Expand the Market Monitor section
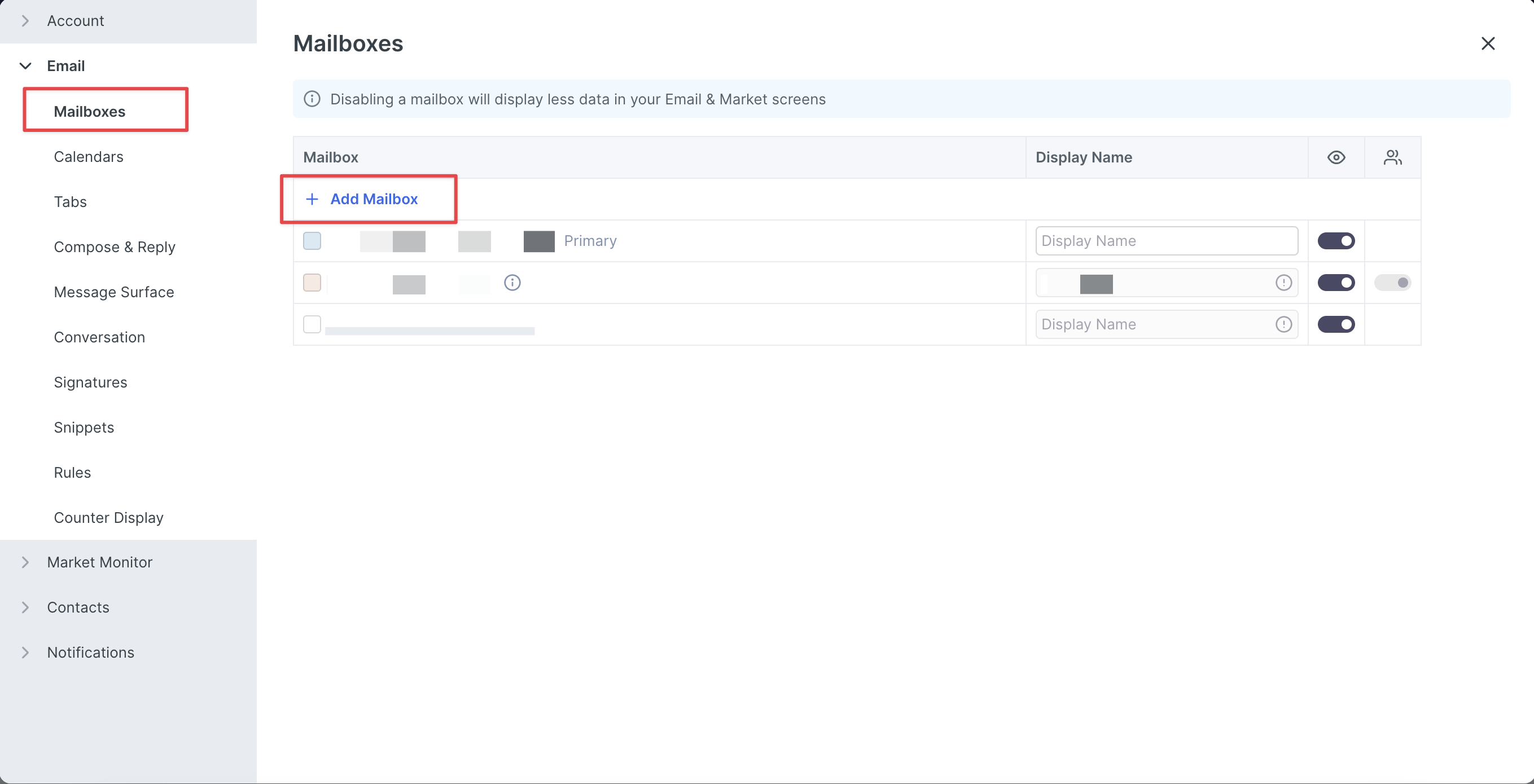This screenshot has width=1534, height=784. [x=99, y=562]
